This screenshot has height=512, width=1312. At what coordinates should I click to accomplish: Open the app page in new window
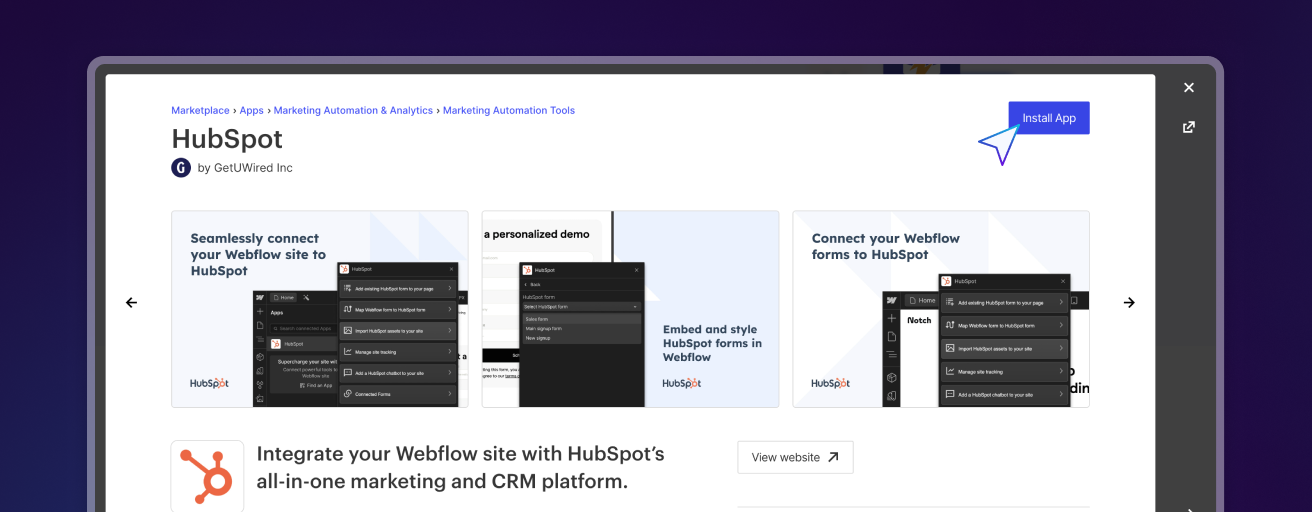[1189, 127]
